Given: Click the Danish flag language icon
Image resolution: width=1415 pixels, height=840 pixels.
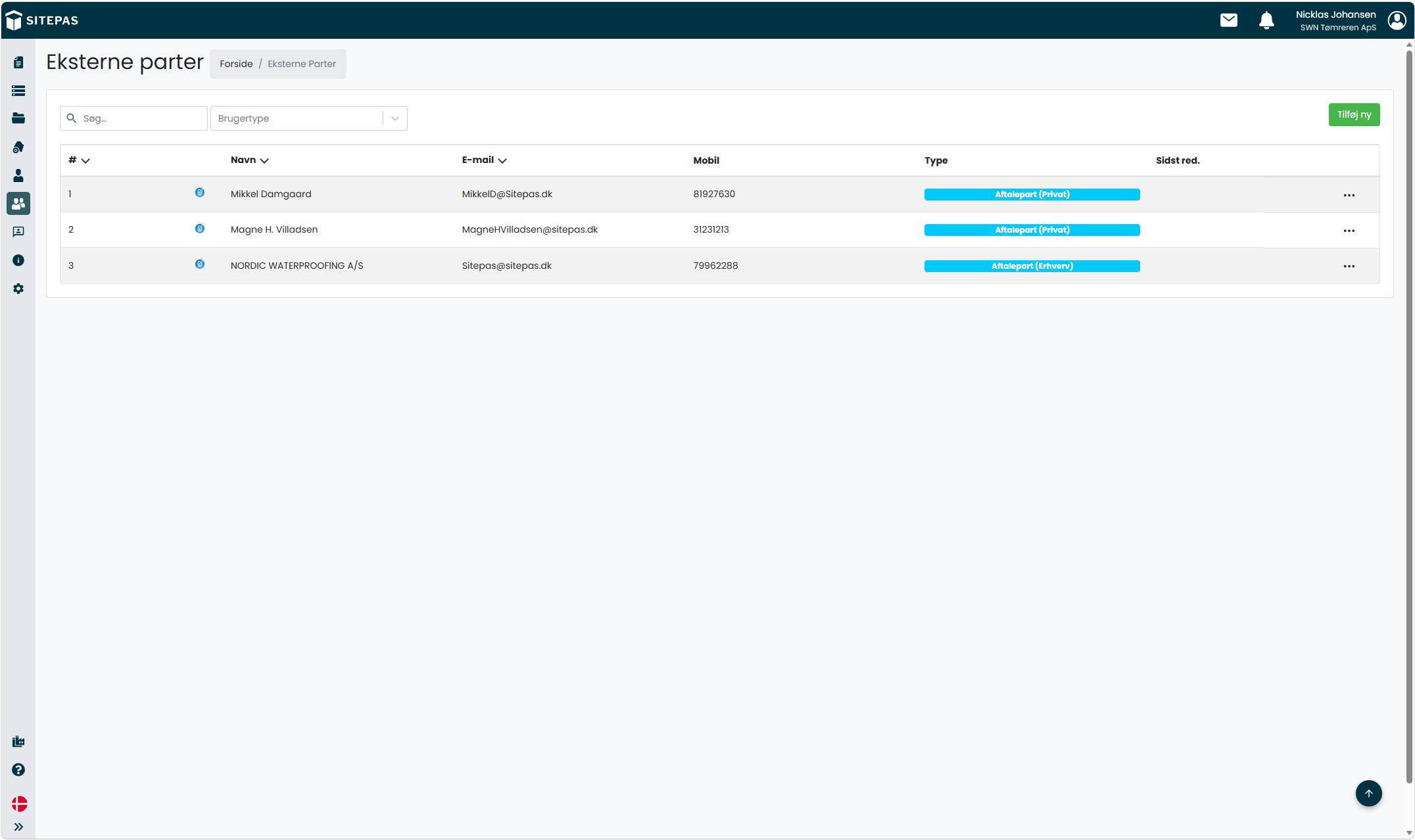Looking at the screenshot, I should (x=19, y=804).
